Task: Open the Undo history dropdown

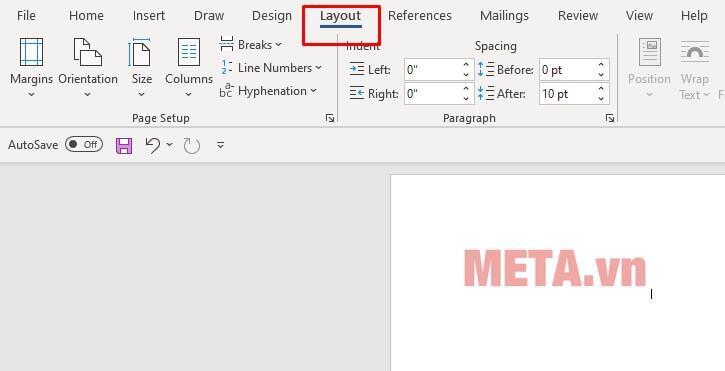Action: tap(169, 145)
